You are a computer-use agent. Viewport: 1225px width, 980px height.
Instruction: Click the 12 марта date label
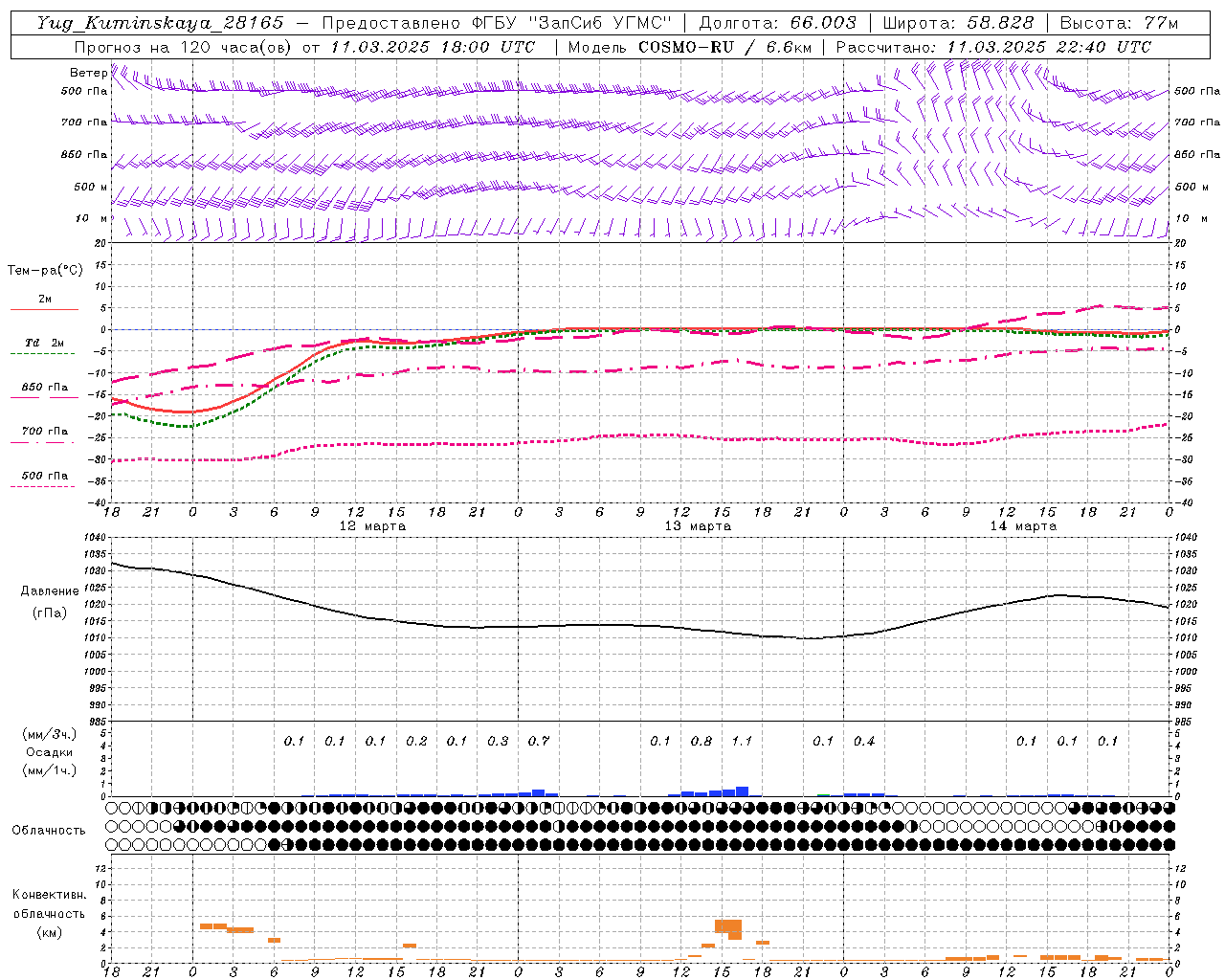pos(372,526)
